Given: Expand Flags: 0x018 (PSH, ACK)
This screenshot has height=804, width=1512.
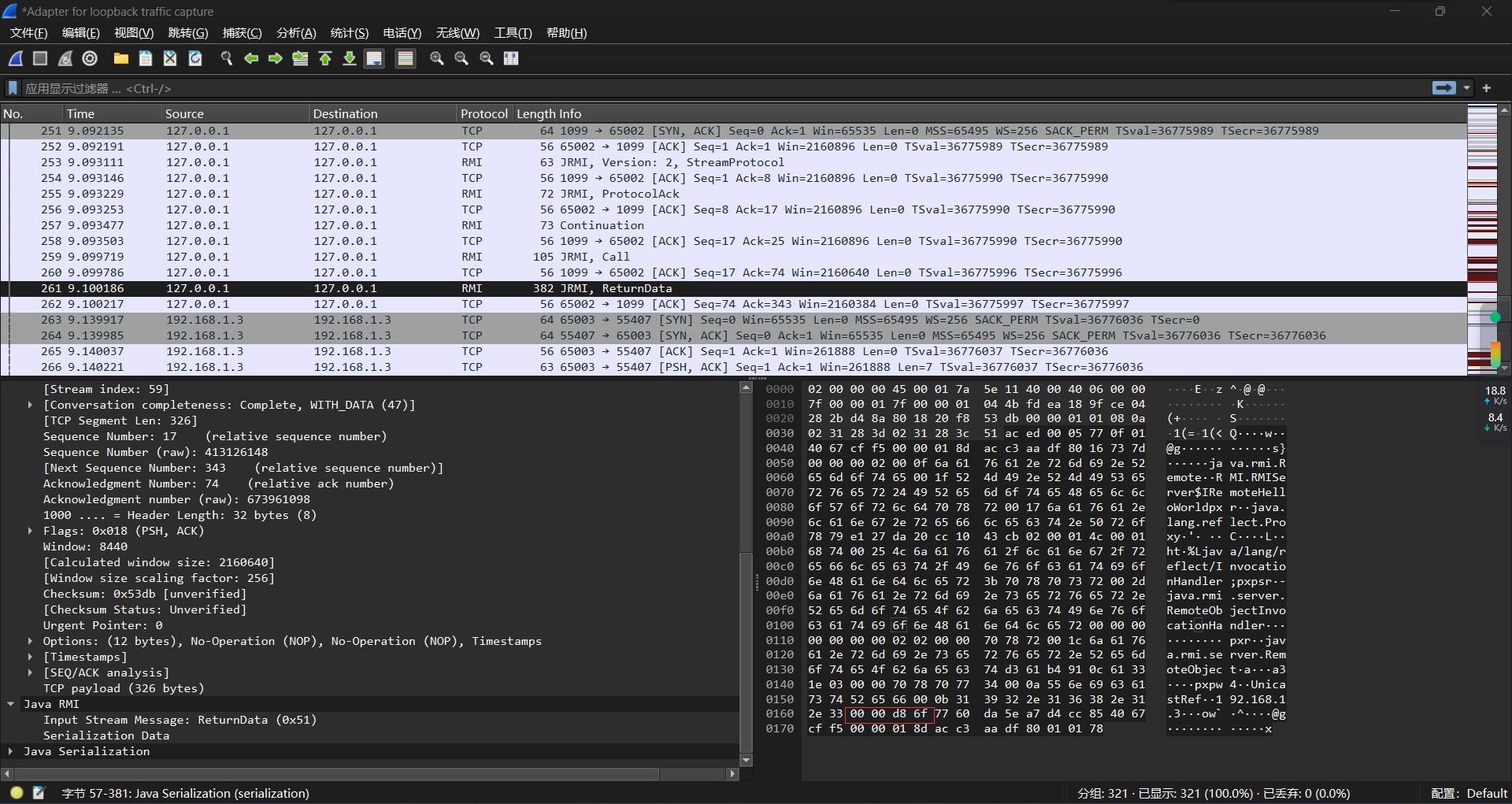Looking at the screenshot, I should [30, 531].
